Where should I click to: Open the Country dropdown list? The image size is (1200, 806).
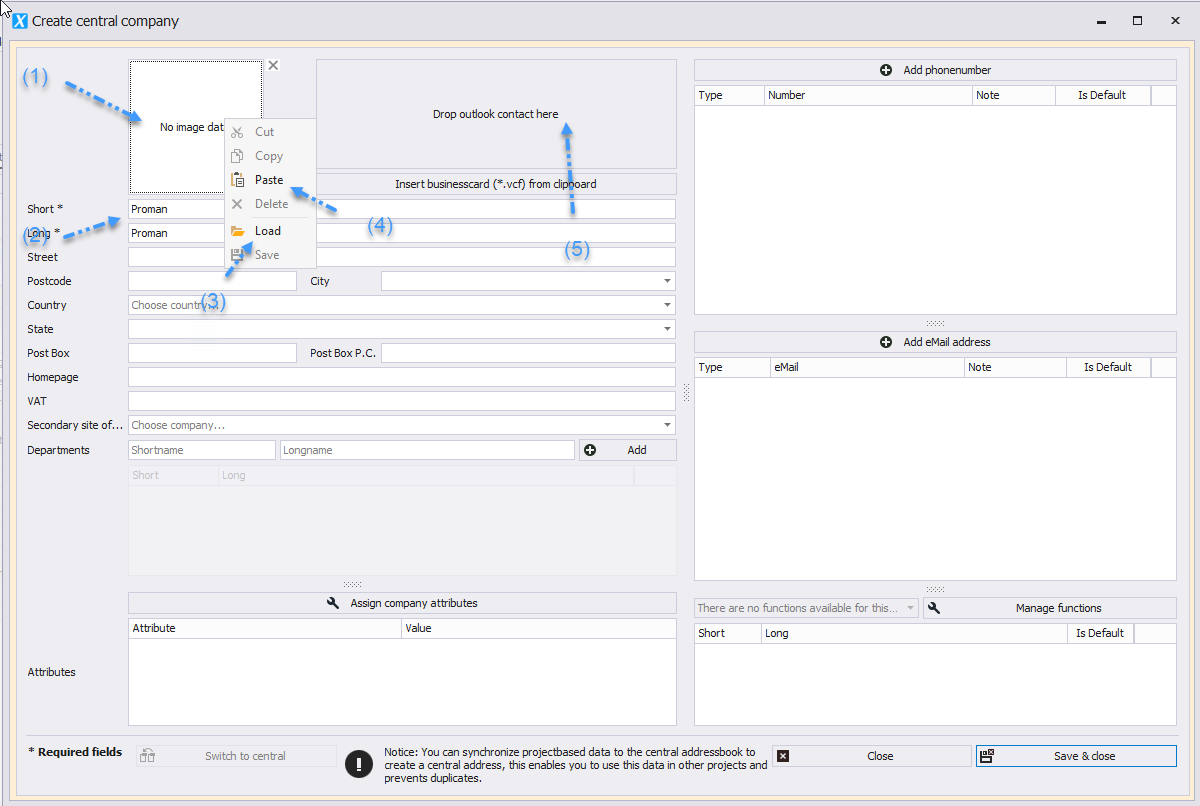click(667, 305)
